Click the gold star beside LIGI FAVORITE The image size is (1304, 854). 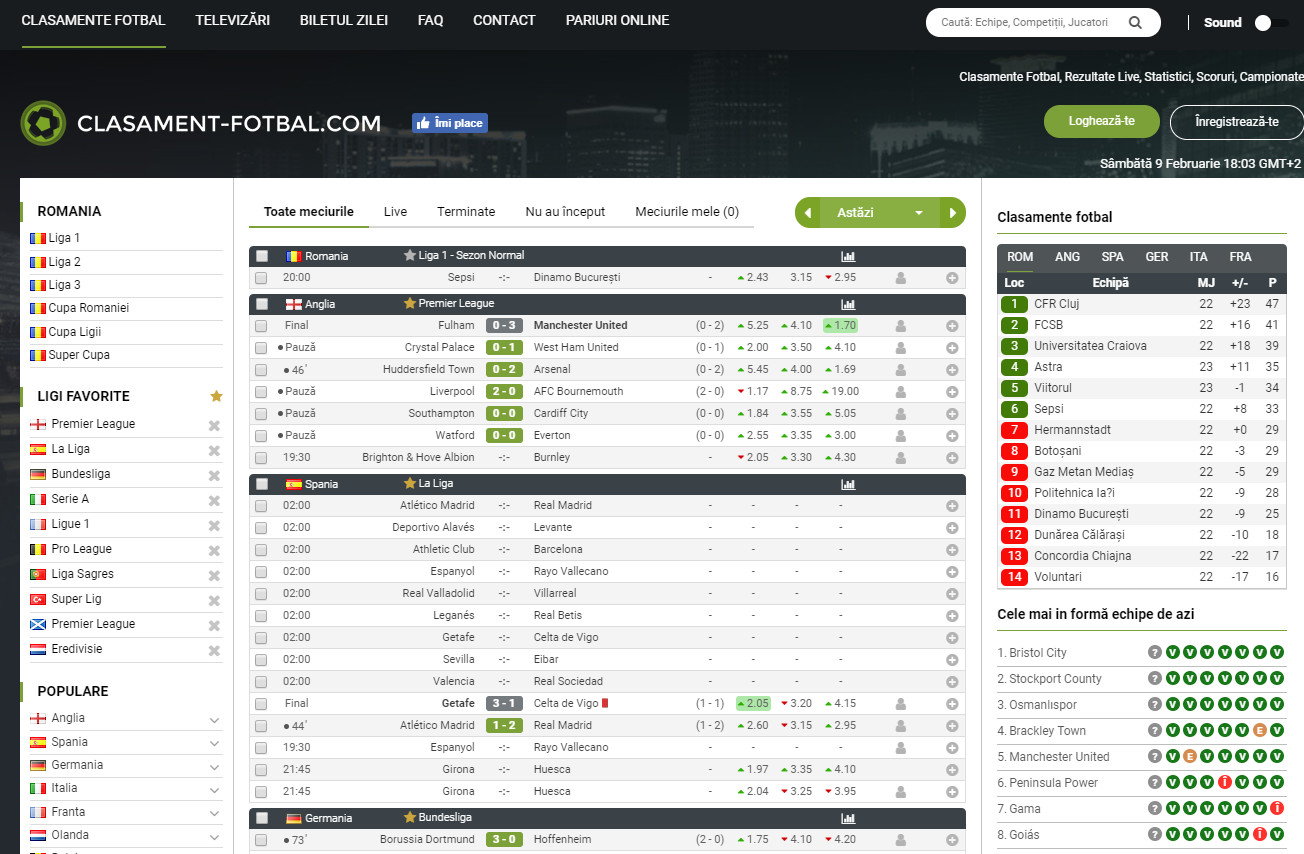(216, 396)
